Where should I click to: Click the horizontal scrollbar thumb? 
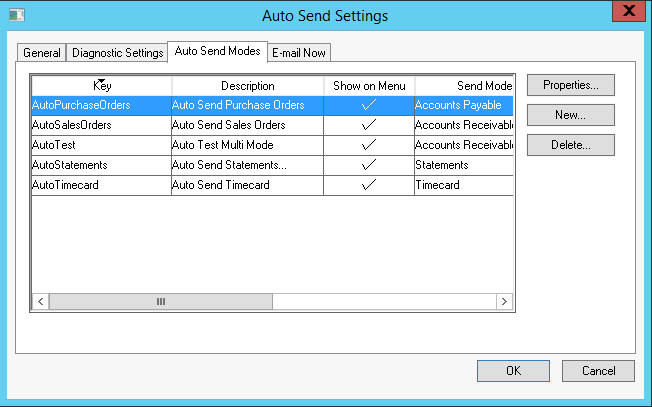[x=160, y=301]
